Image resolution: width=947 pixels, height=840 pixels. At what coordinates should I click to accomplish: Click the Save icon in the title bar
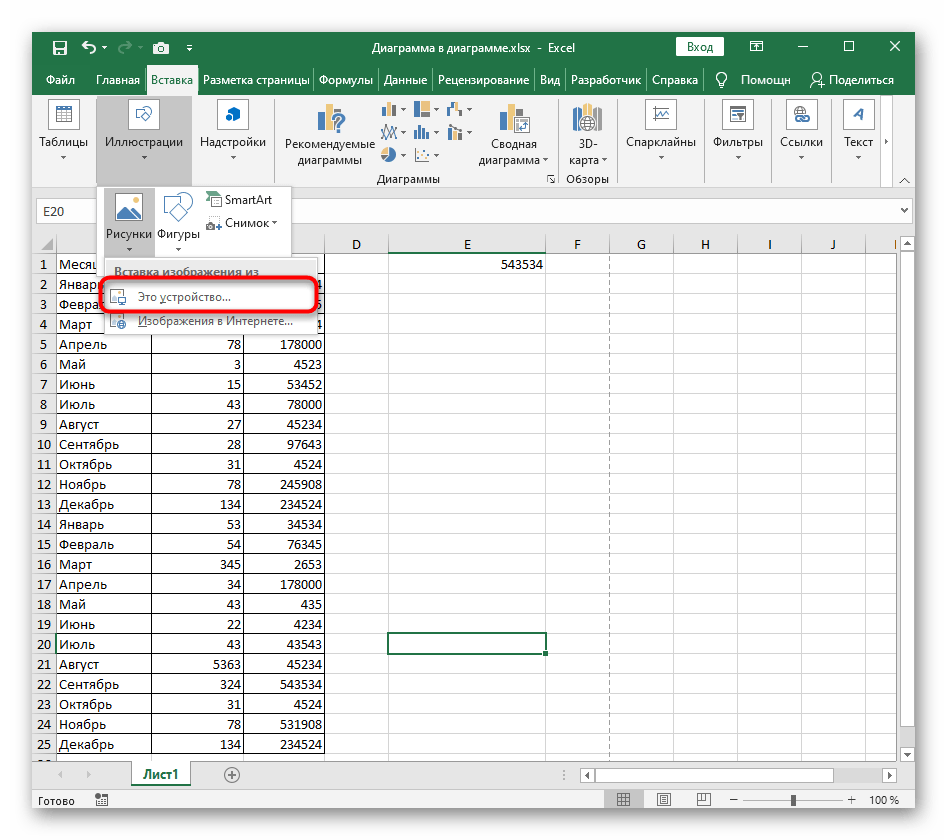[x=60, y=47]
